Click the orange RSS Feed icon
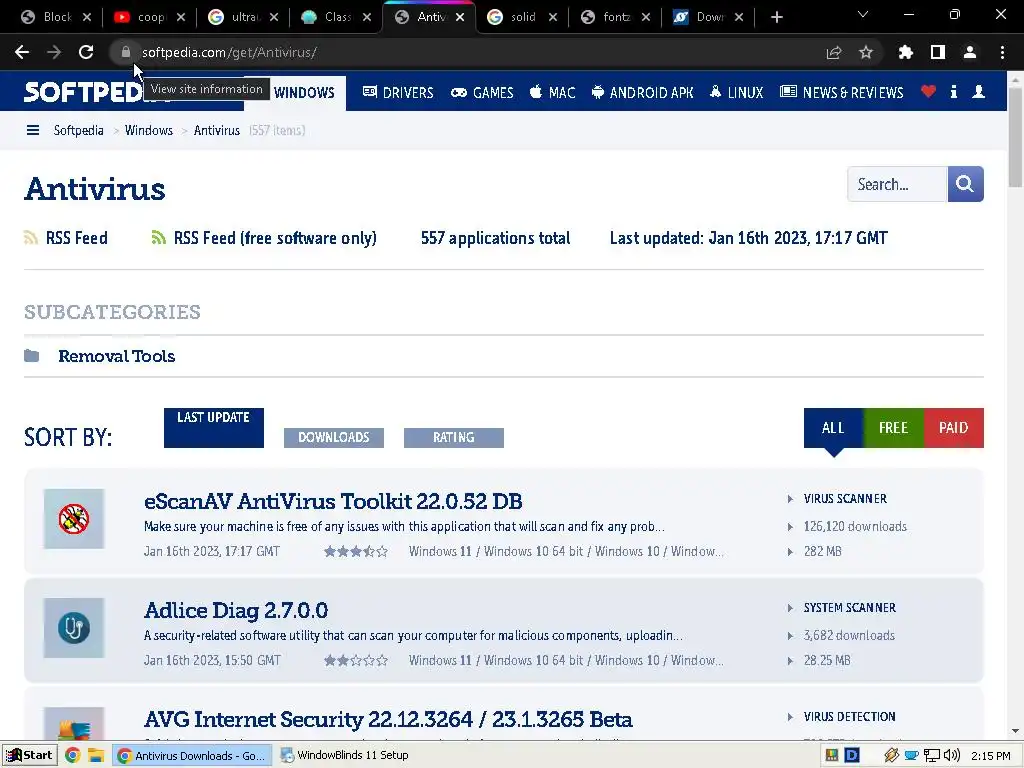The width and height of the screenshot is (1024, 768). 31,238
